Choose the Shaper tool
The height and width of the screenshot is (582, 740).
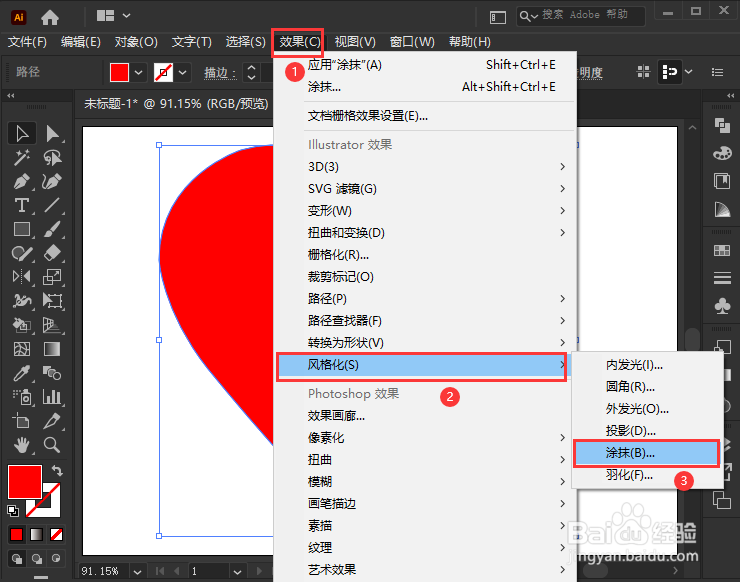tap(22, 253)
